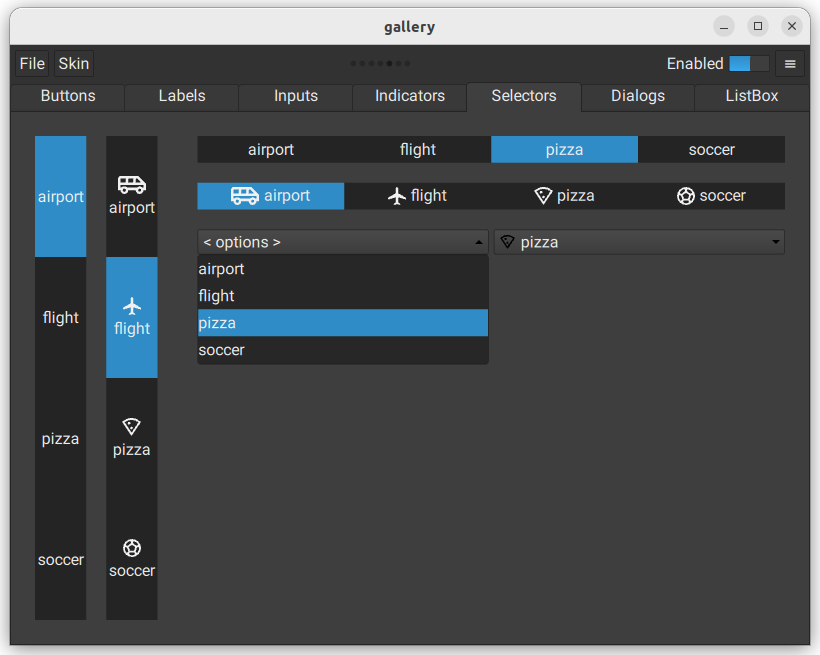Click the '< options >' combo box field

pos(343,242)
